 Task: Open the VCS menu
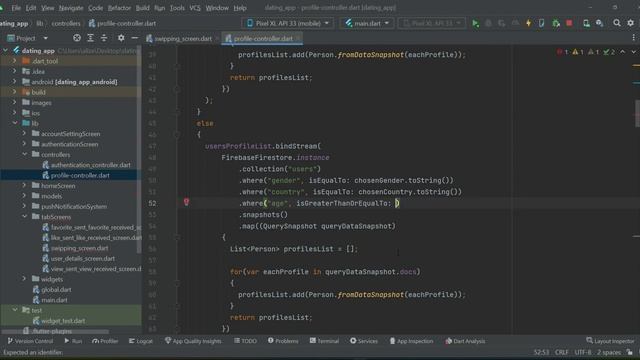coord(195,8)
